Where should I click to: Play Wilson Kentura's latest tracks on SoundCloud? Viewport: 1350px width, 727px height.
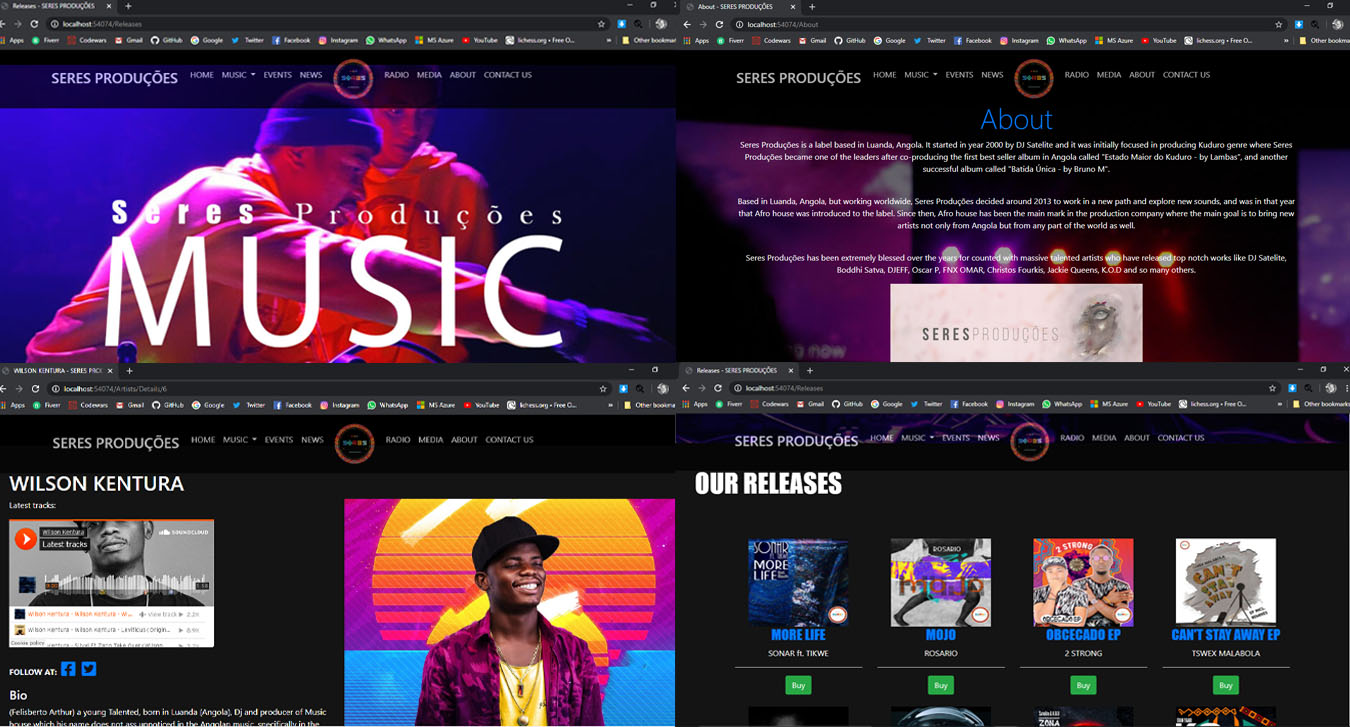26,539
